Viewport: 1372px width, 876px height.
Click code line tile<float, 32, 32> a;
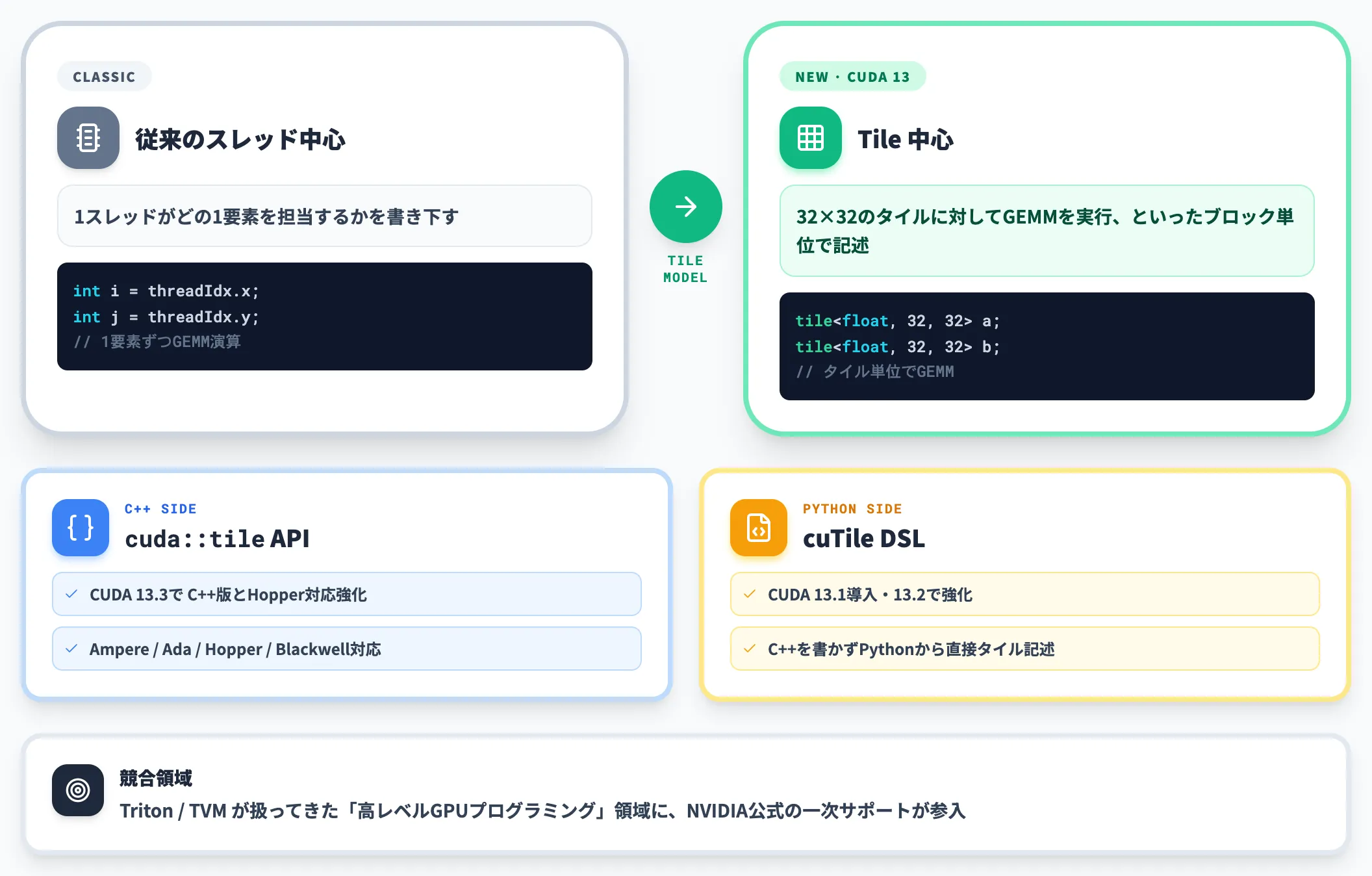[x=898, y=321]
